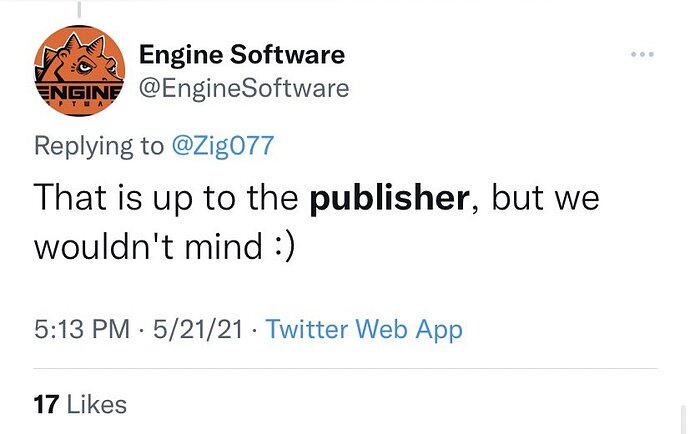Click the ':)' smiley in the tweet
Image resolution: width=690 pixels, height=434 pixels.
coord(285,247)
